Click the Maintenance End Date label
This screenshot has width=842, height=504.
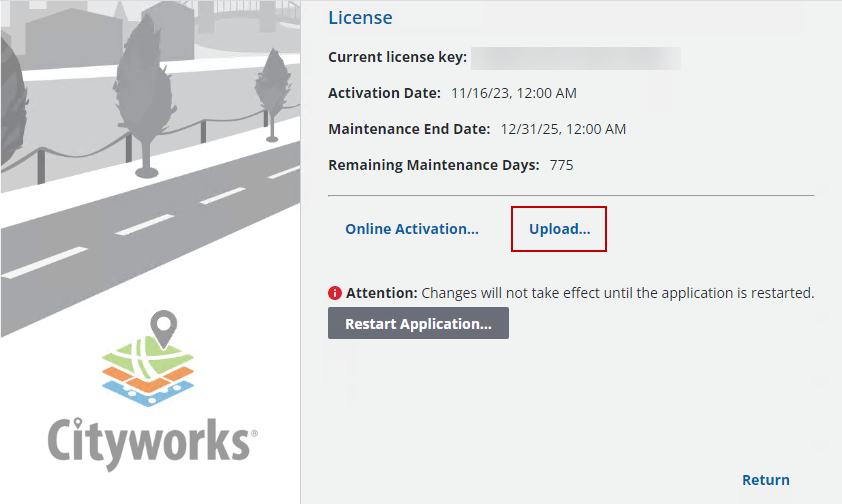click(409, 129)
